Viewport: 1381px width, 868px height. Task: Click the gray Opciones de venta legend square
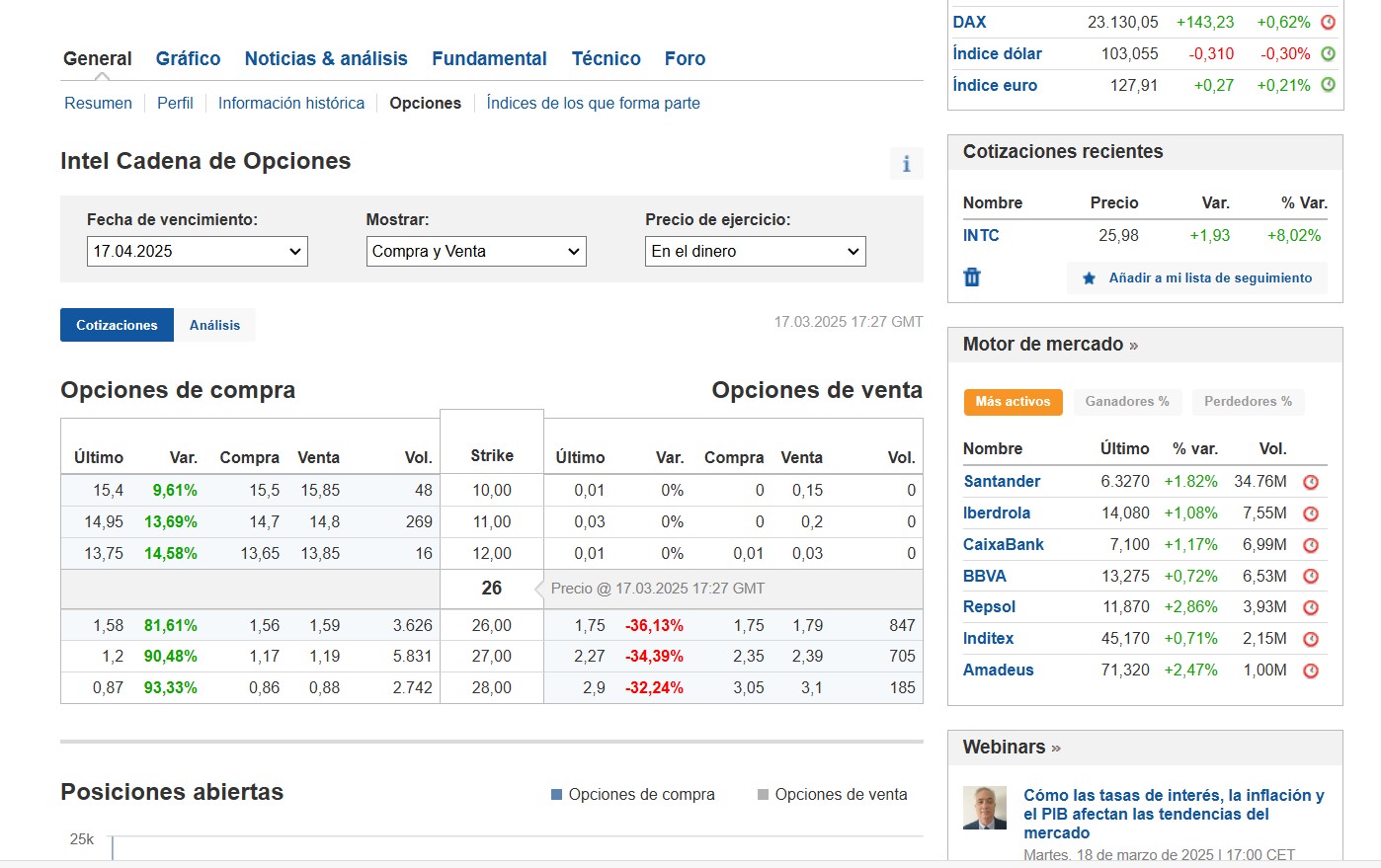(x=763, y=795)
